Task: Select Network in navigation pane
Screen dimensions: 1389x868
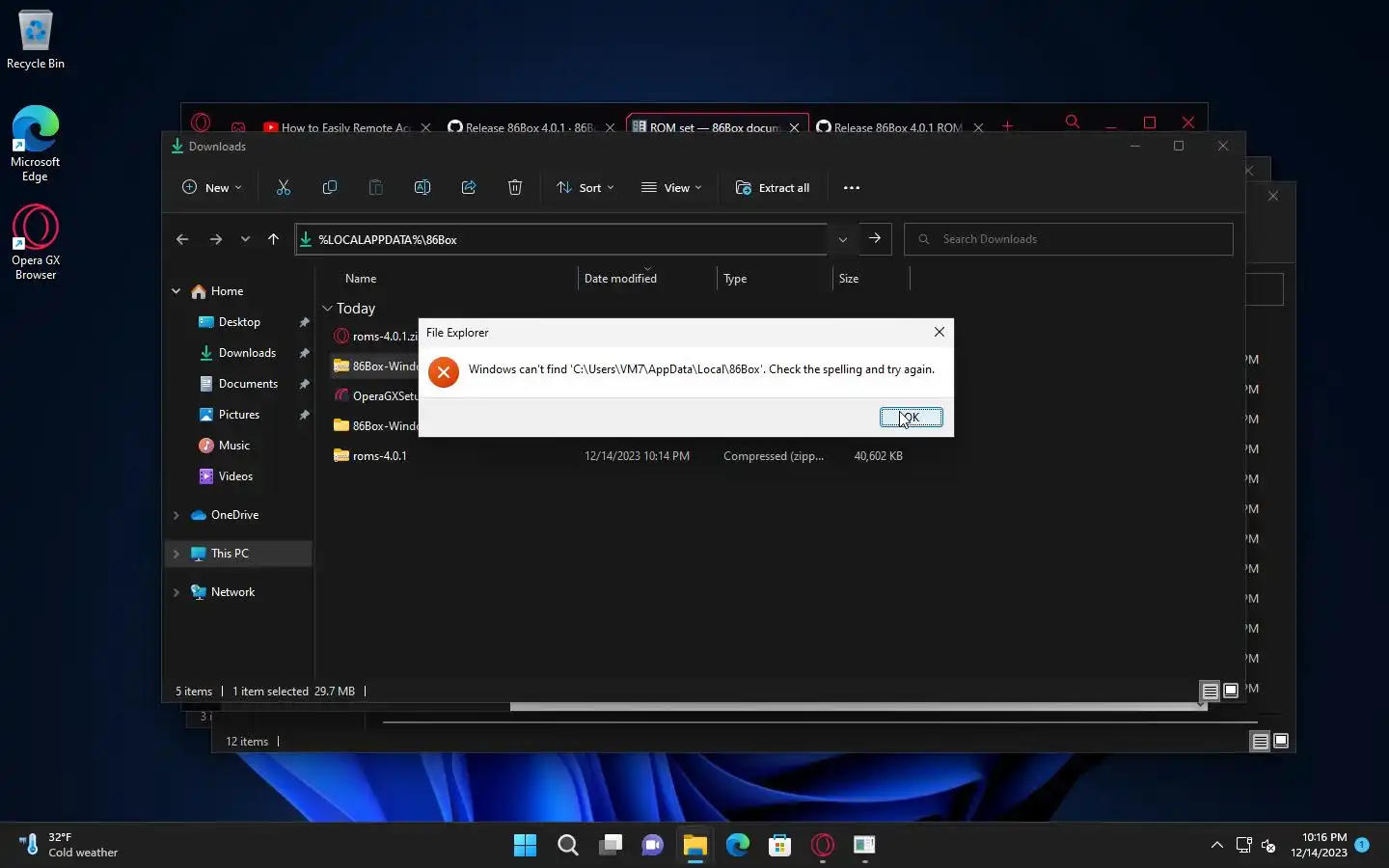Action: pyautogui.click(x=232, y=592)
